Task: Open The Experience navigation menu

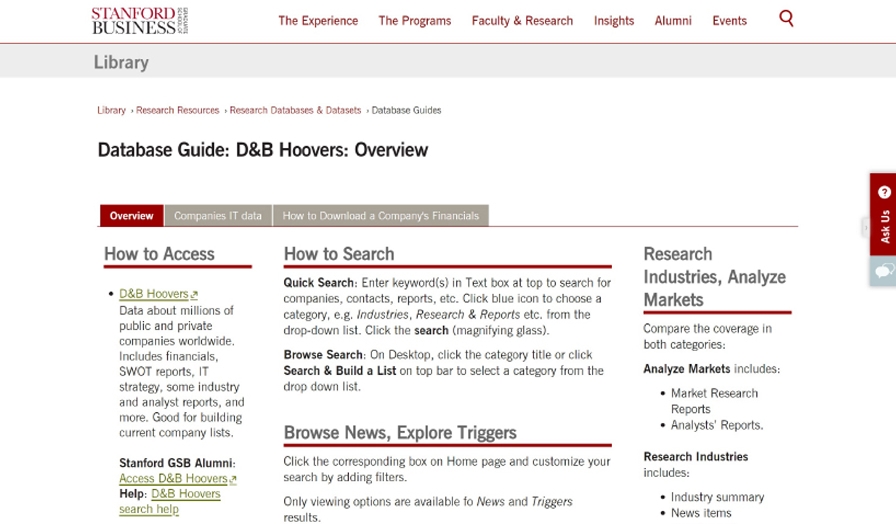Action: tap(317, 21)
